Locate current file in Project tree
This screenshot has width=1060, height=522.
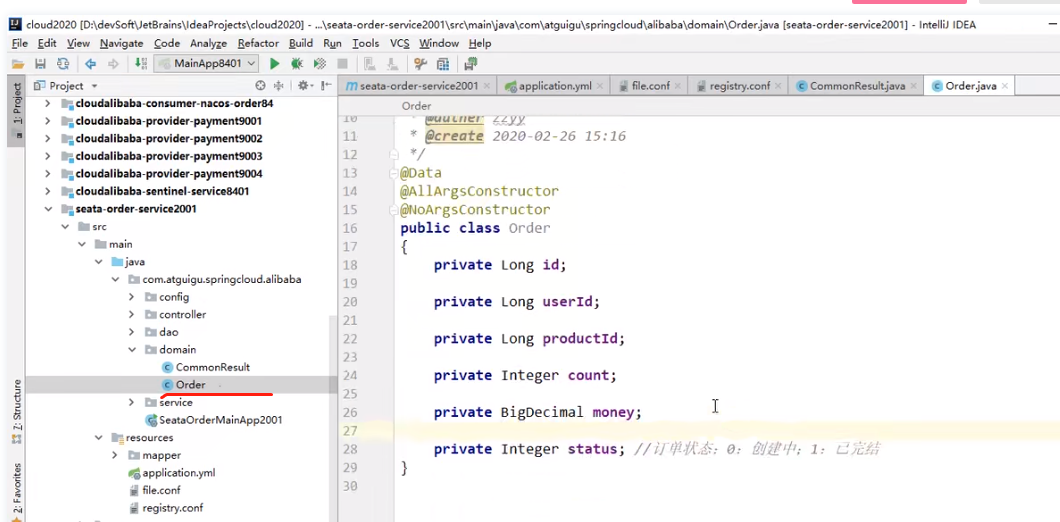click(260, 86)
